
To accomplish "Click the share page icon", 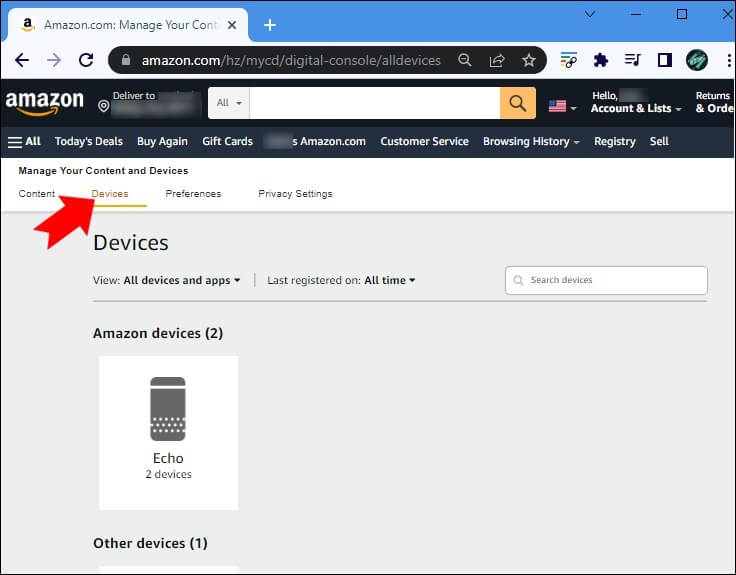I will click(497, 60).
